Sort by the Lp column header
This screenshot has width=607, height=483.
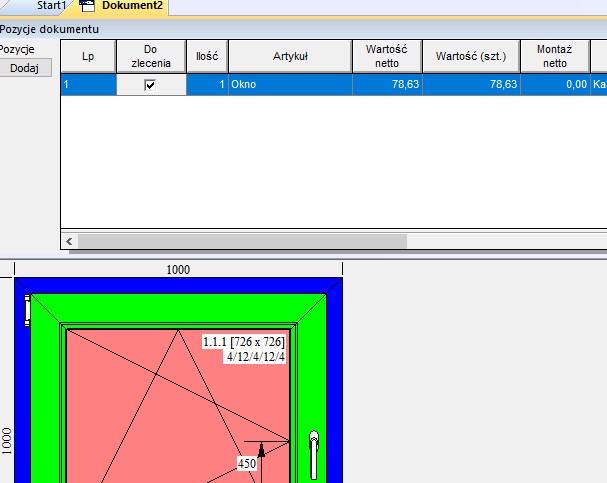[88, 56]
